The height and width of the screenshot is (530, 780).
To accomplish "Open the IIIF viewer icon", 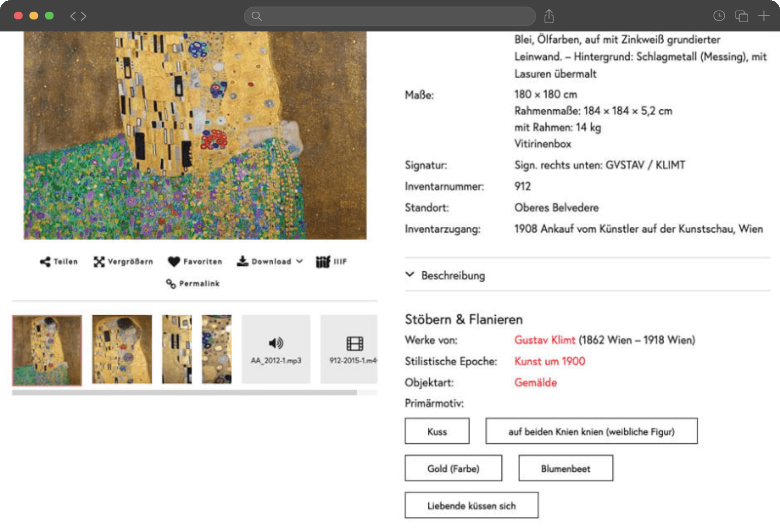I will (x=323, y=262).
